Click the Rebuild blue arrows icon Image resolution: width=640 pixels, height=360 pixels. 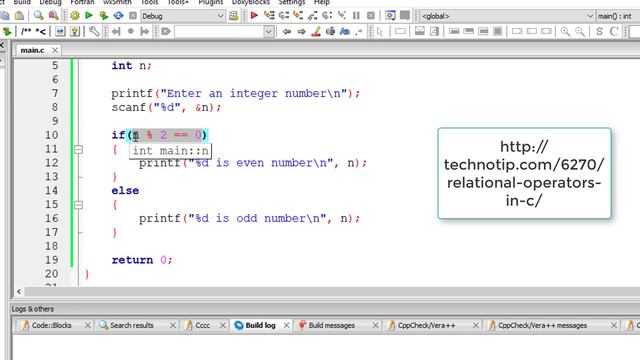click(x=118, y=16)
